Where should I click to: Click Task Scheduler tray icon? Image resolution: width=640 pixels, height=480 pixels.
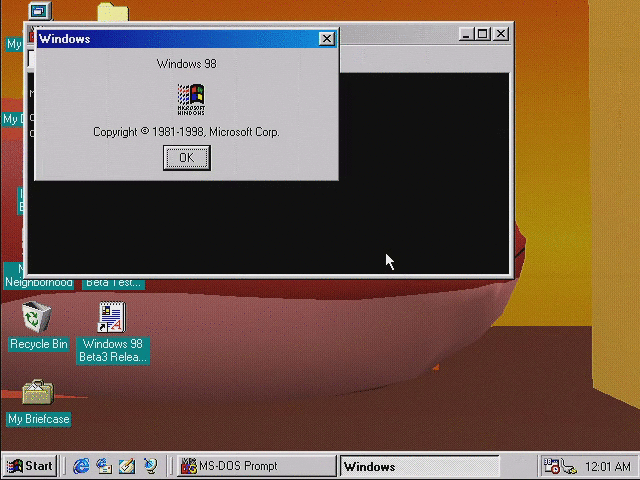(551, 466)
